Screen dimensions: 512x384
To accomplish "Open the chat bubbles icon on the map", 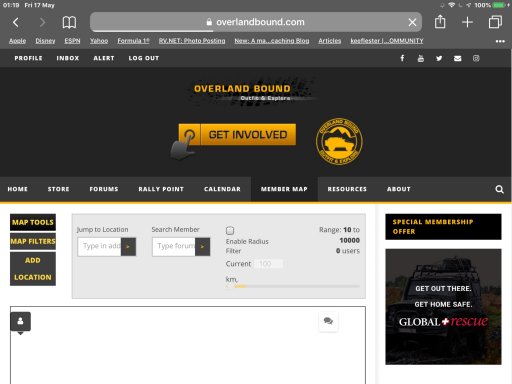I will [328, 321].
